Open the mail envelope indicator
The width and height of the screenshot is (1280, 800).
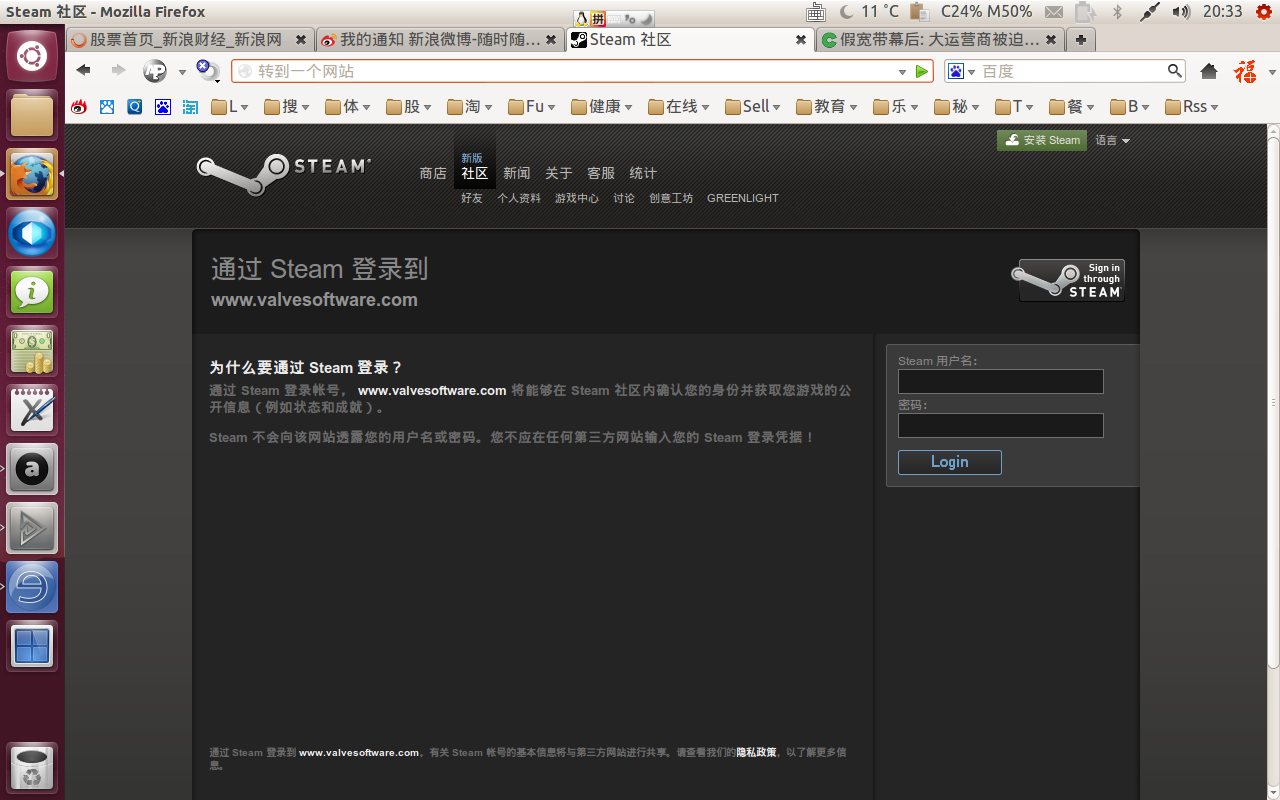click(x=1054, y=12)
